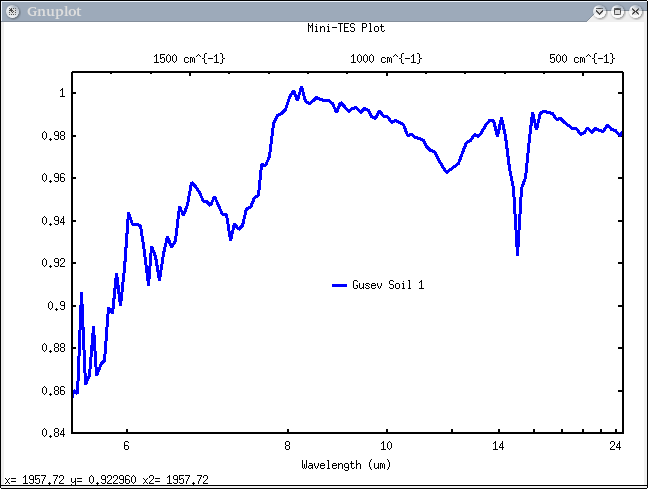Click the 'Gusev Soil 1' legend label

point(388,285)
